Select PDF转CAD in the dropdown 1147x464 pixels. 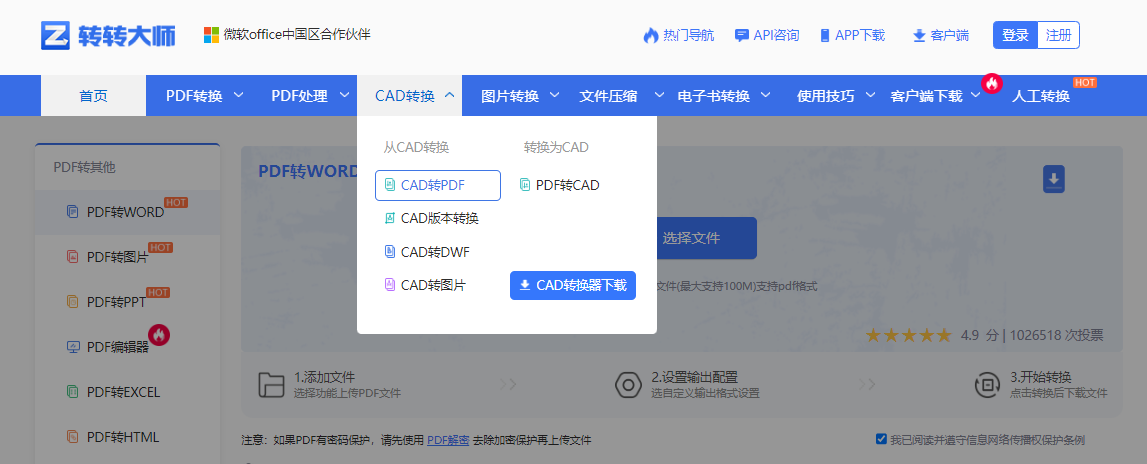(568, 185)
